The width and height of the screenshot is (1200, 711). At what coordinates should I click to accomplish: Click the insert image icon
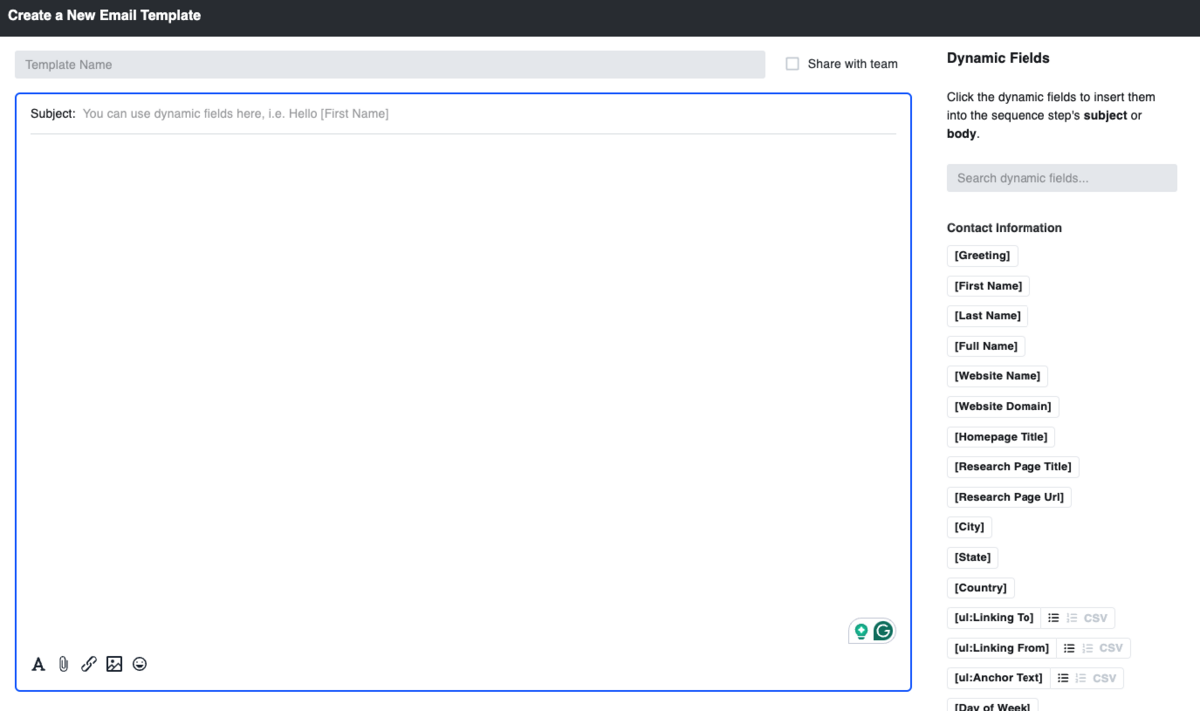coord(114,664)
